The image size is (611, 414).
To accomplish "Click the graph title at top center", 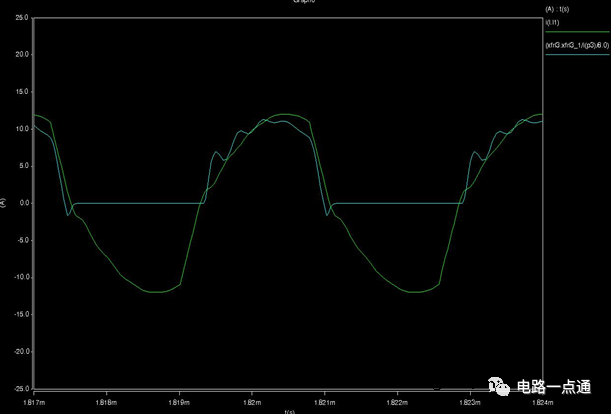I will tap(289, 3).
